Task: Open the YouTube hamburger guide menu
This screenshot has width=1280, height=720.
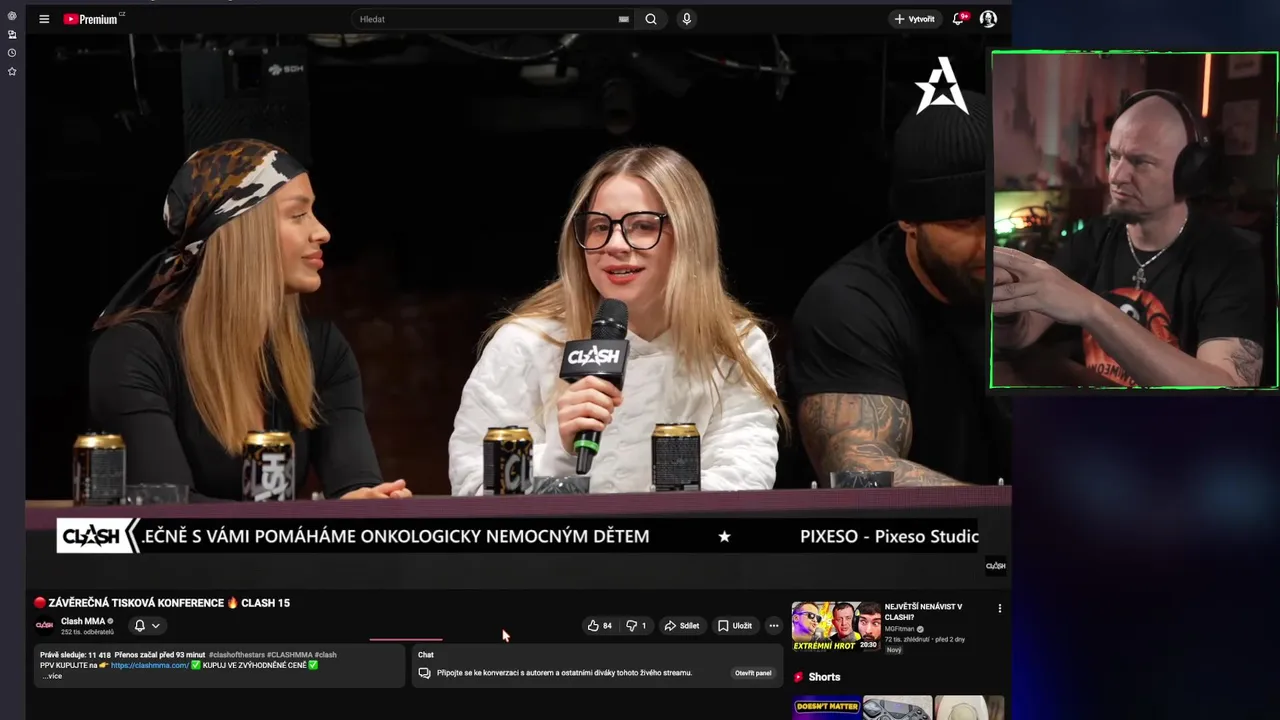Action: 44,19
